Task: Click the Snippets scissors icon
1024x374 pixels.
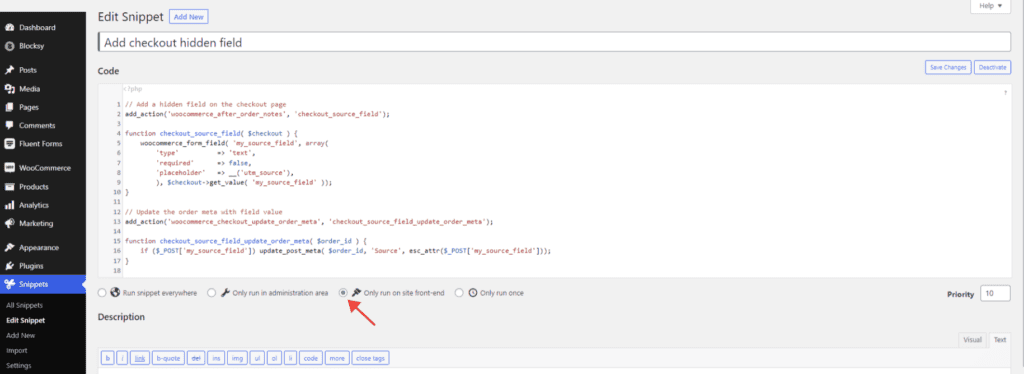Action: (x=10, y=284)
